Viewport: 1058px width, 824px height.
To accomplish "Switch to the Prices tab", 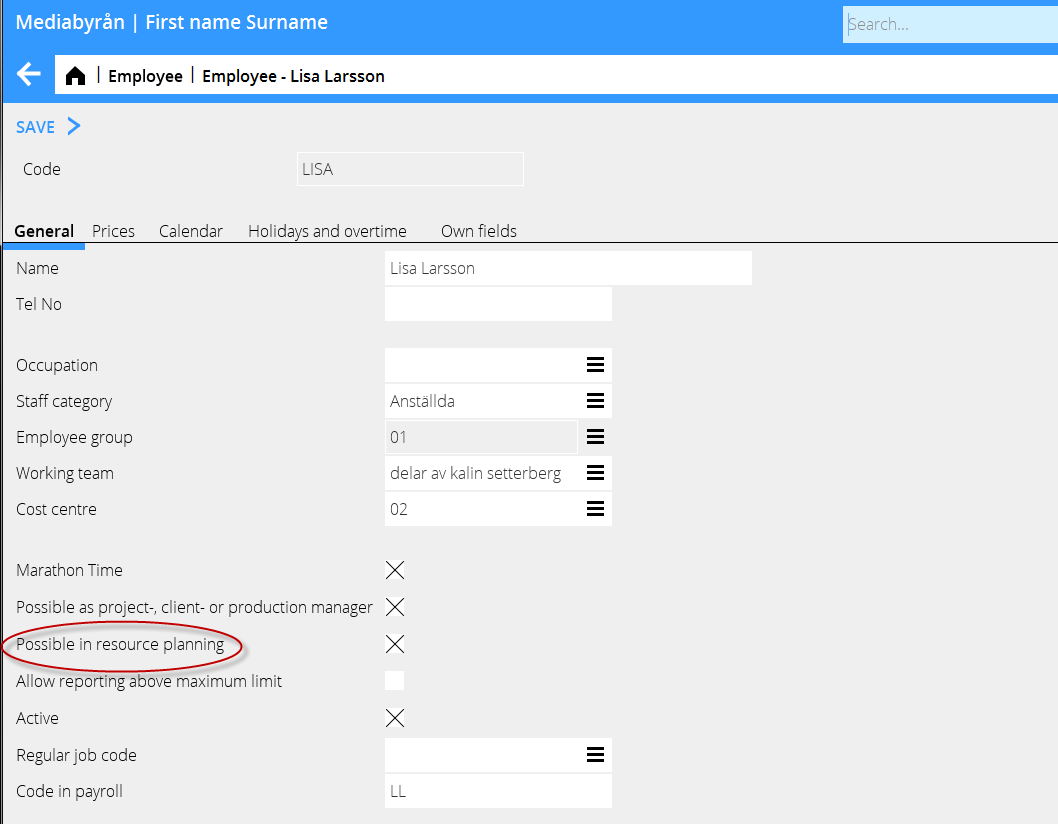I will click(113, 231).
